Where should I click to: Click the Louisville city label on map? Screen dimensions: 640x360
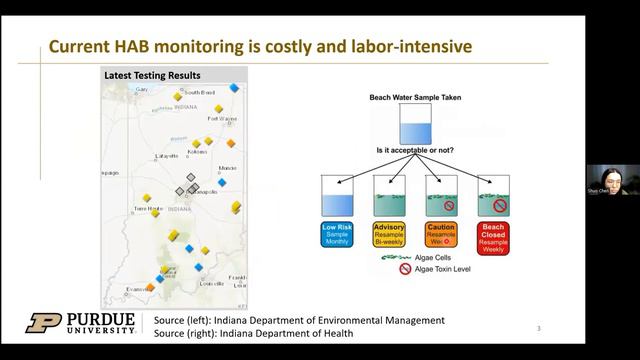click(212, 284)
